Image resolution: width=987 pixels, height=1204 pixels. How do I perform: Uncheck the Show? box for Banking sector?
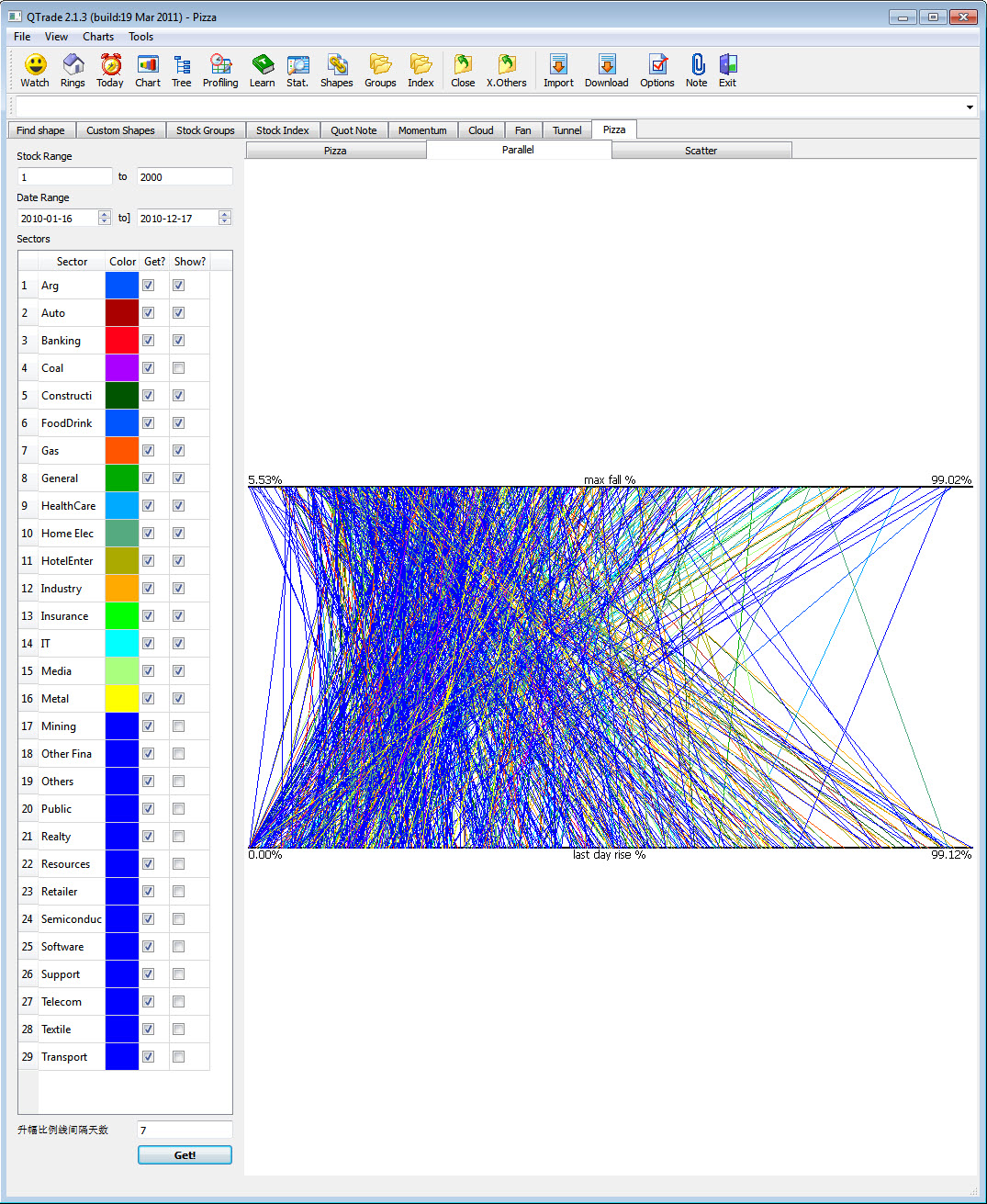[178, 340]
